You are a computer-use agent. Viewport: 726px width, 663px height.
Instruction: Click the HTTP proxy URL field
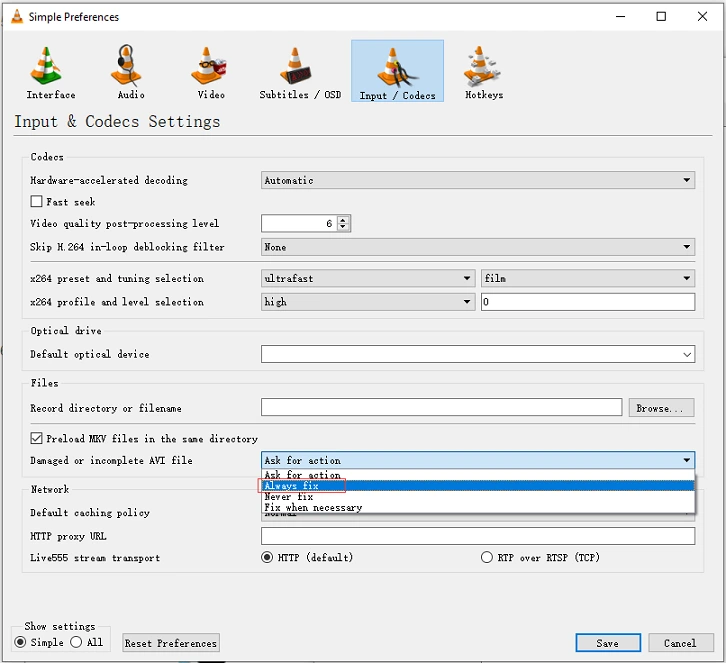477,536
